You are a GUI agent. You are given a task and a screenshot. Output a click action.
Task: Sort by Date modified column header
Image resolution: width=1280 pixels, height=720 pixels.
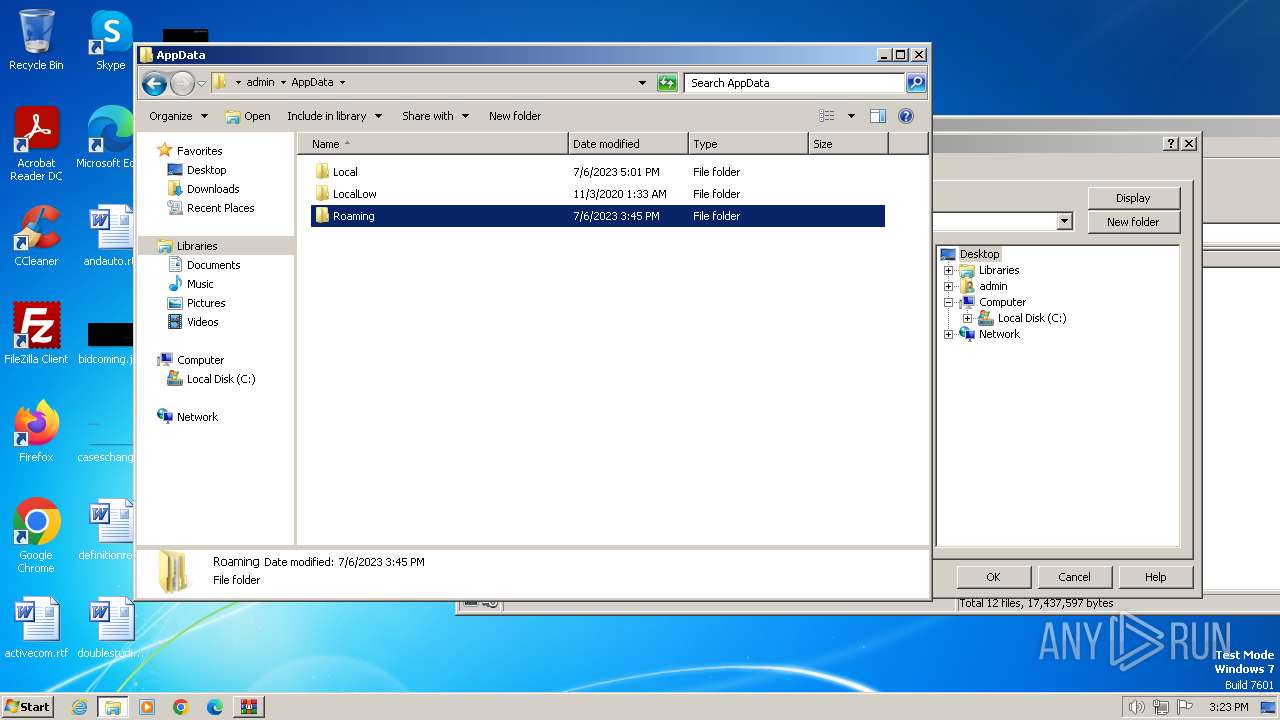(x=628, y=144)
